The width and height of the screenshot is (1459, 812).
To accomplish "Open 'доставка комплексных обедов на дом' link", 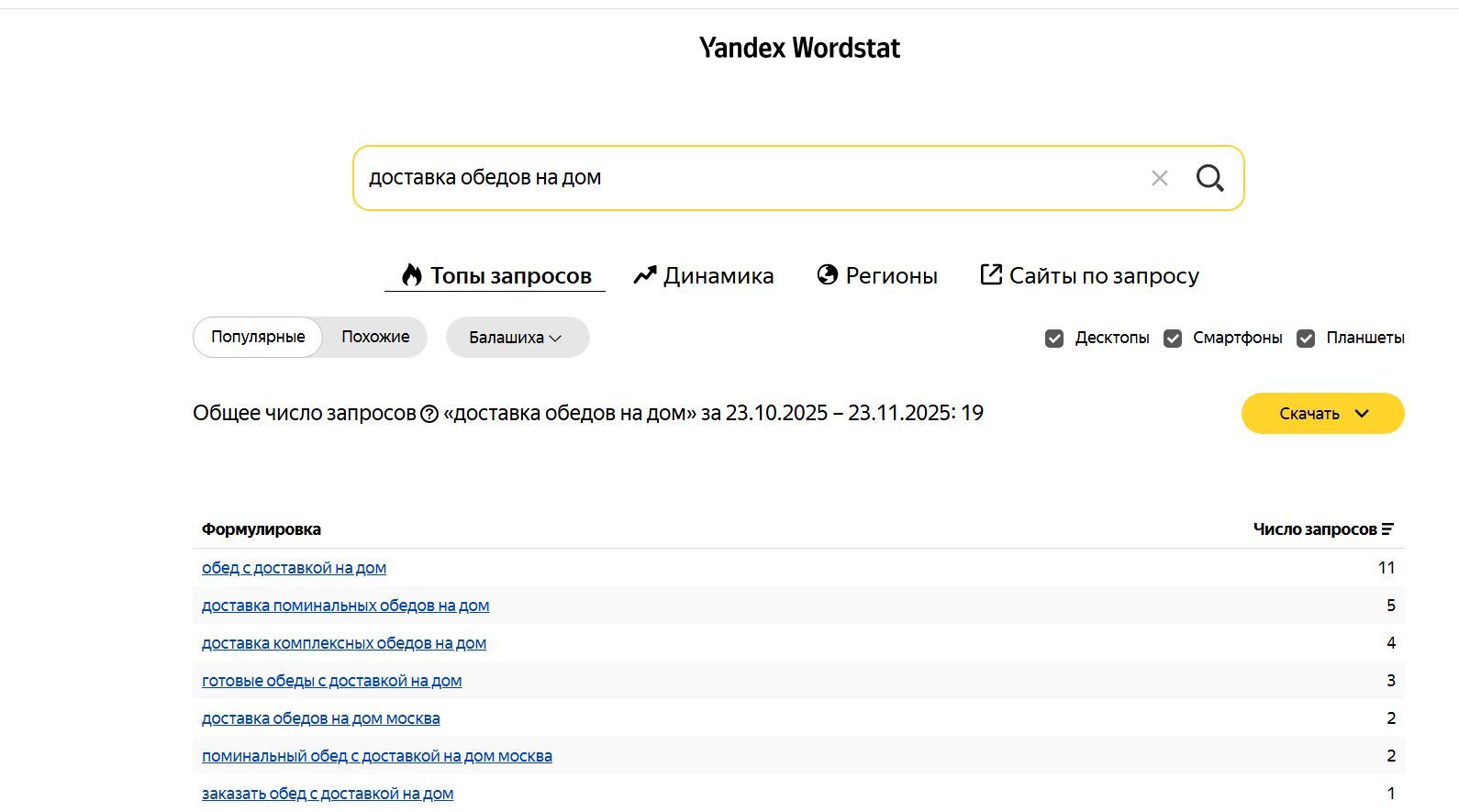I will pos(344,643).
